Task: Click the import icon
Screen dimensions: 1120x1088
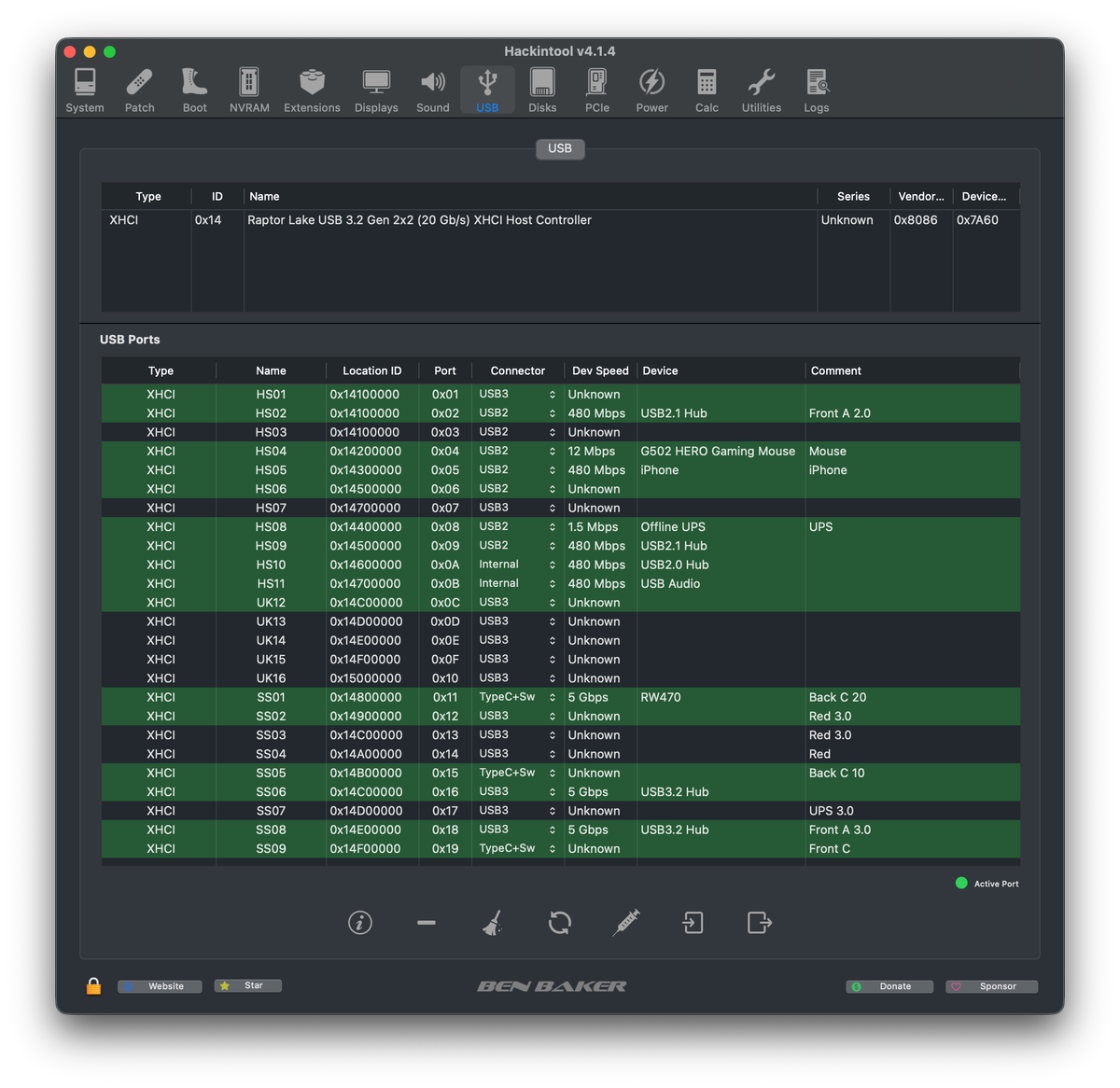Action: pyautogui.click(x=693, y=923)
